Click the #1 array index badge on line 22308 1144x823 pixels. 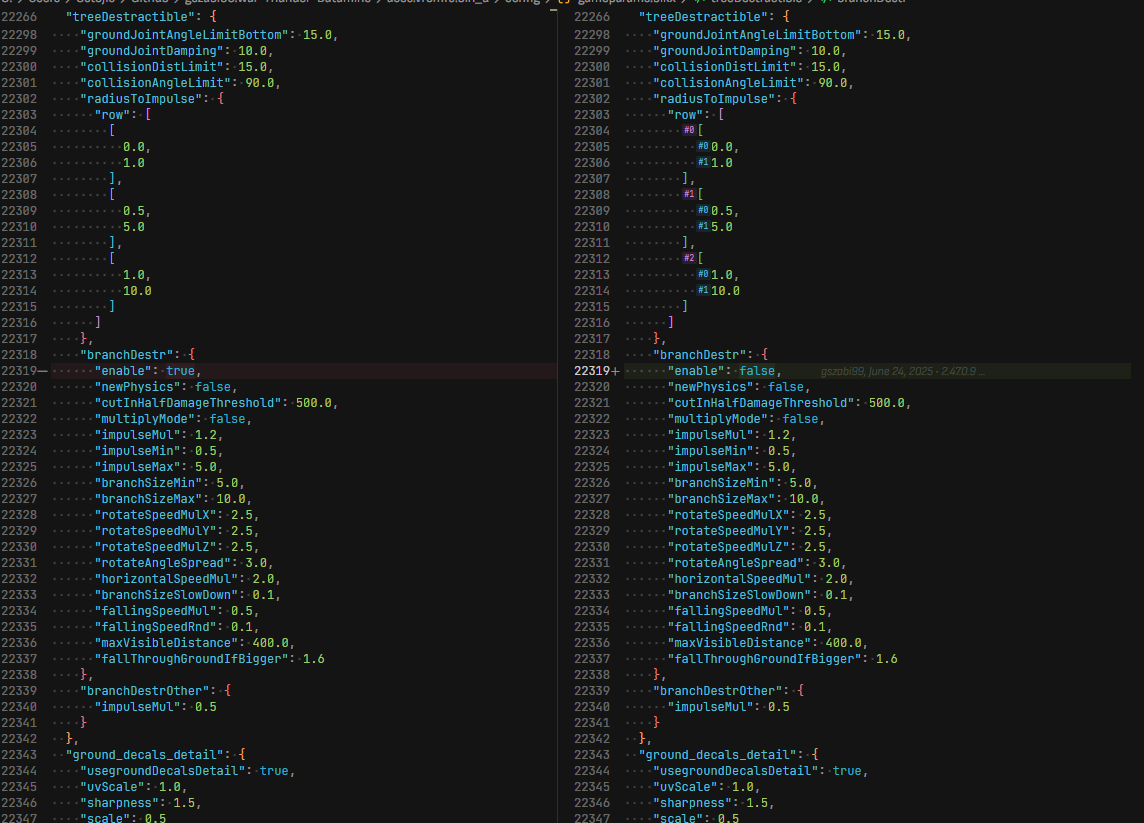[689, 195]
